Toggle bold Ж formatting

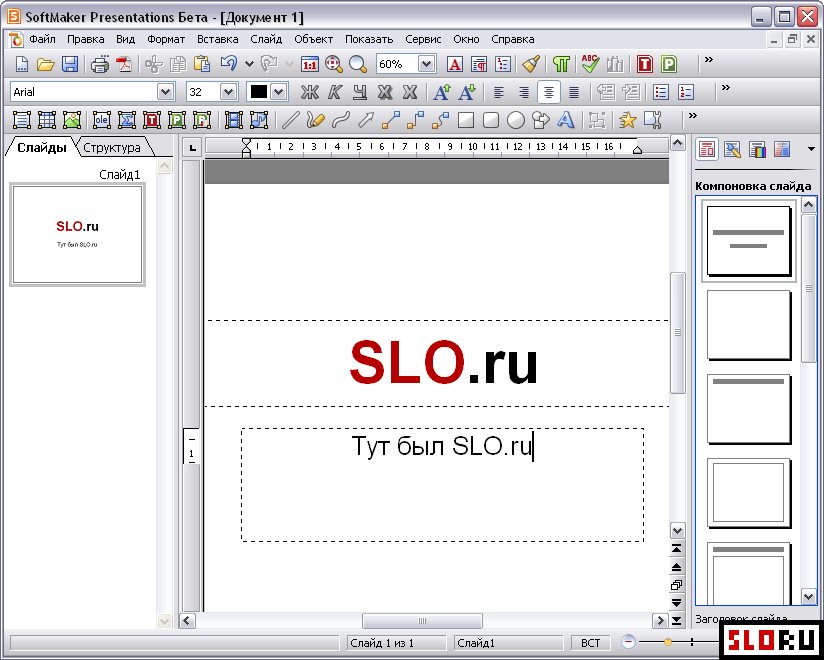(310, 92)
